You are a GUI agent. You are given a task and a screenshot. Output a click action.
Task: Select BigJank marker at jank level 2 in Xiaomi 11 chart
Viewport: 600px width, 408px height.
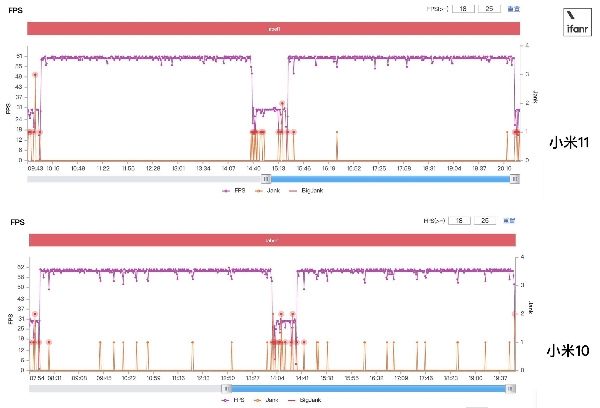pos(282,103)
